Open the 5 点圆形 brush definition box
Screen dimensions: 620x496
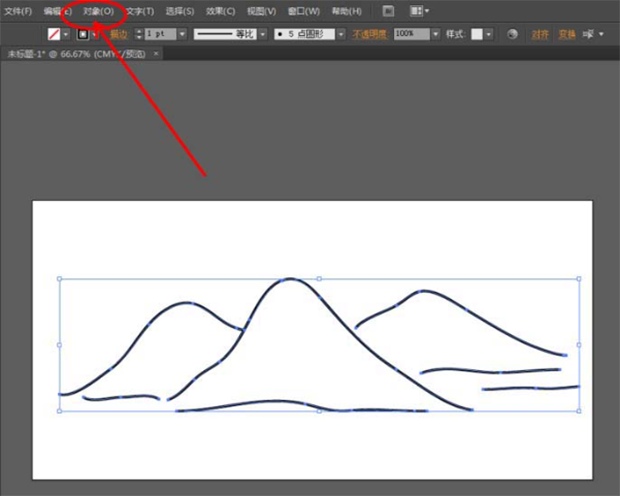(x=304, y=34)
